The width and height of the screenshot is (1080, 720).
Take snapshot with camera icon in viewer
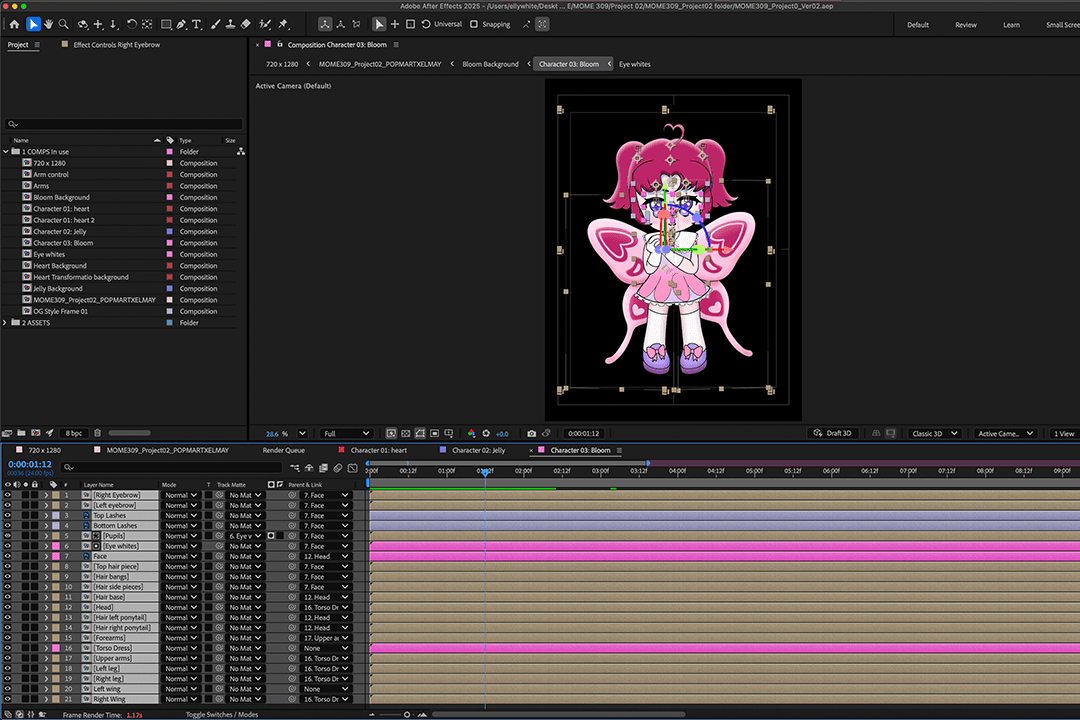[532, 434]
